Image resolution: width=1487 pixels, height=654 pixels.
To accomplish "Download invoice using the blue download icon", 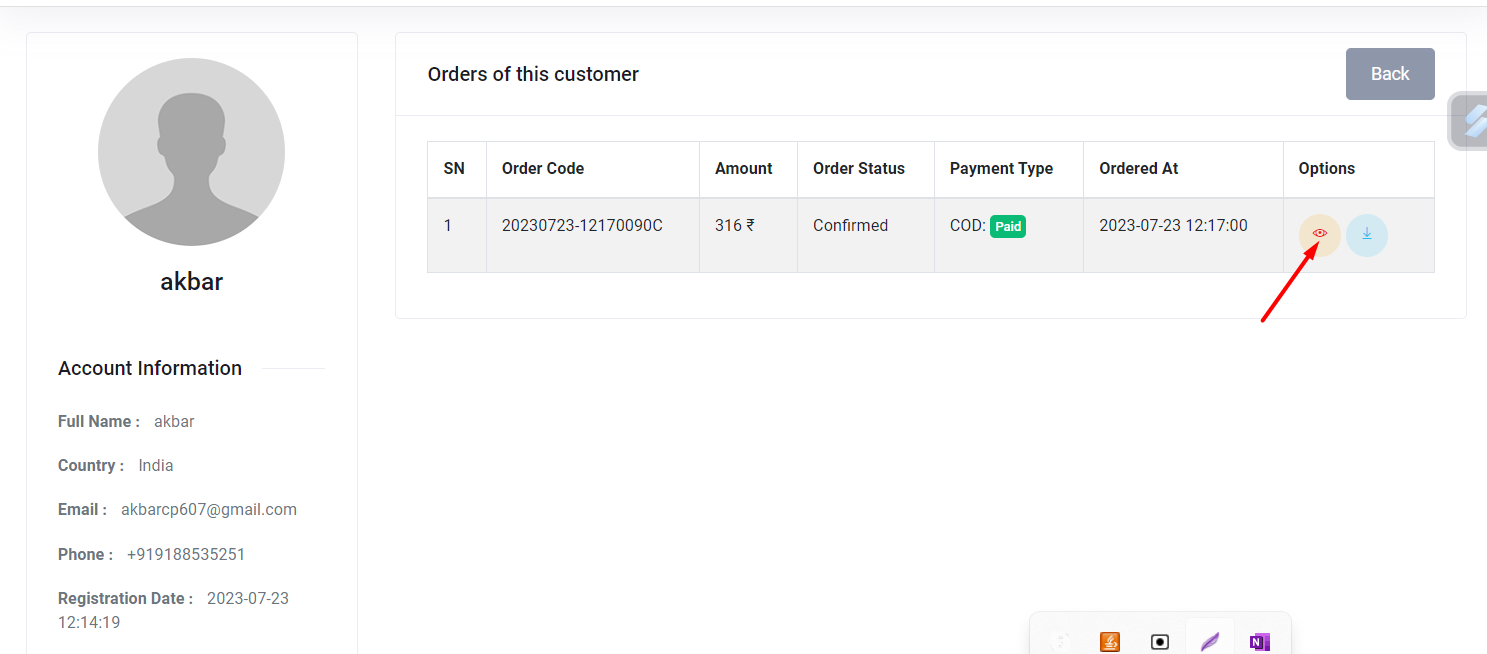I will (x=1366, y=235).
